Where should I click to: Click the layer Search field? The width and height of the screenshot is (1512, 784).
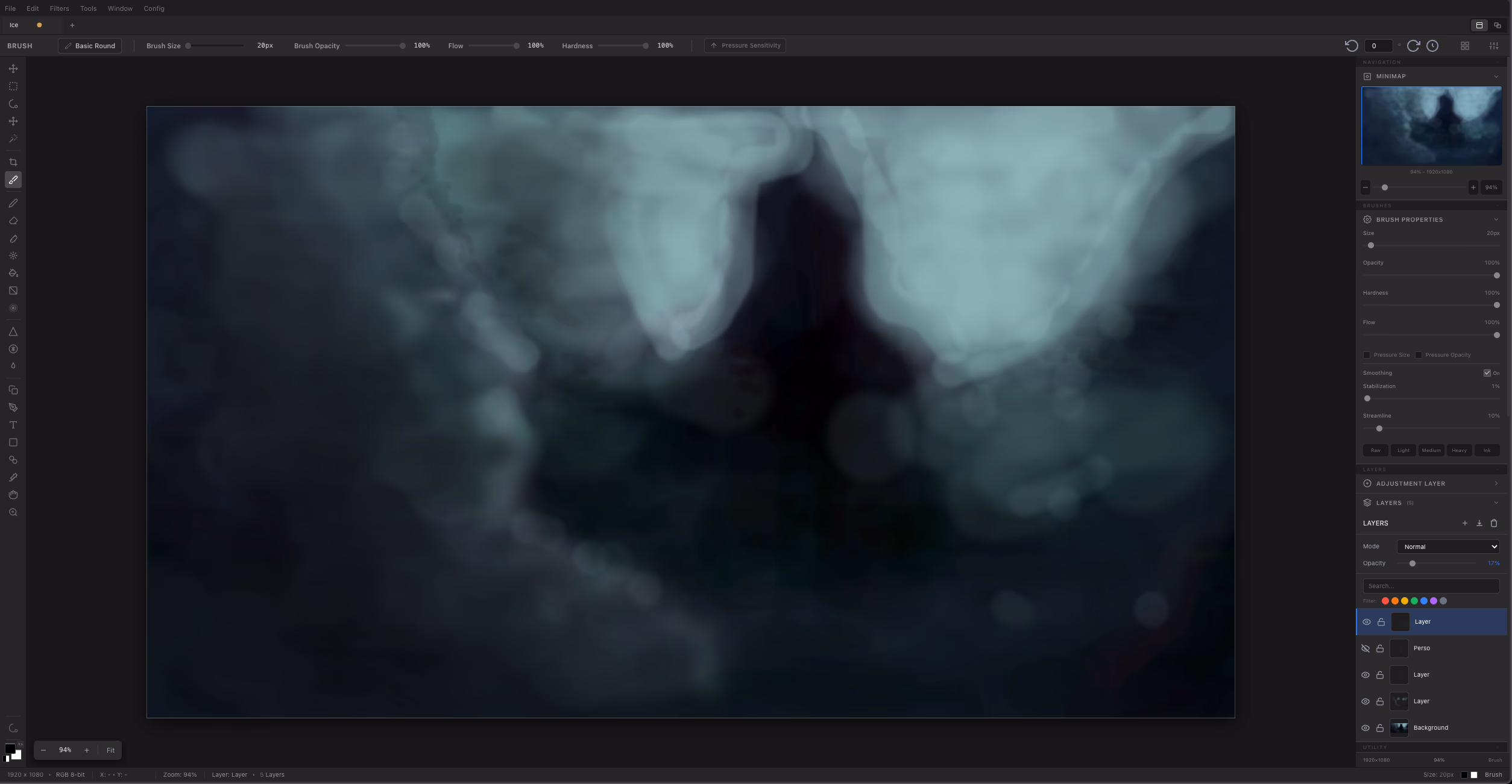(x=1431, y=586)
